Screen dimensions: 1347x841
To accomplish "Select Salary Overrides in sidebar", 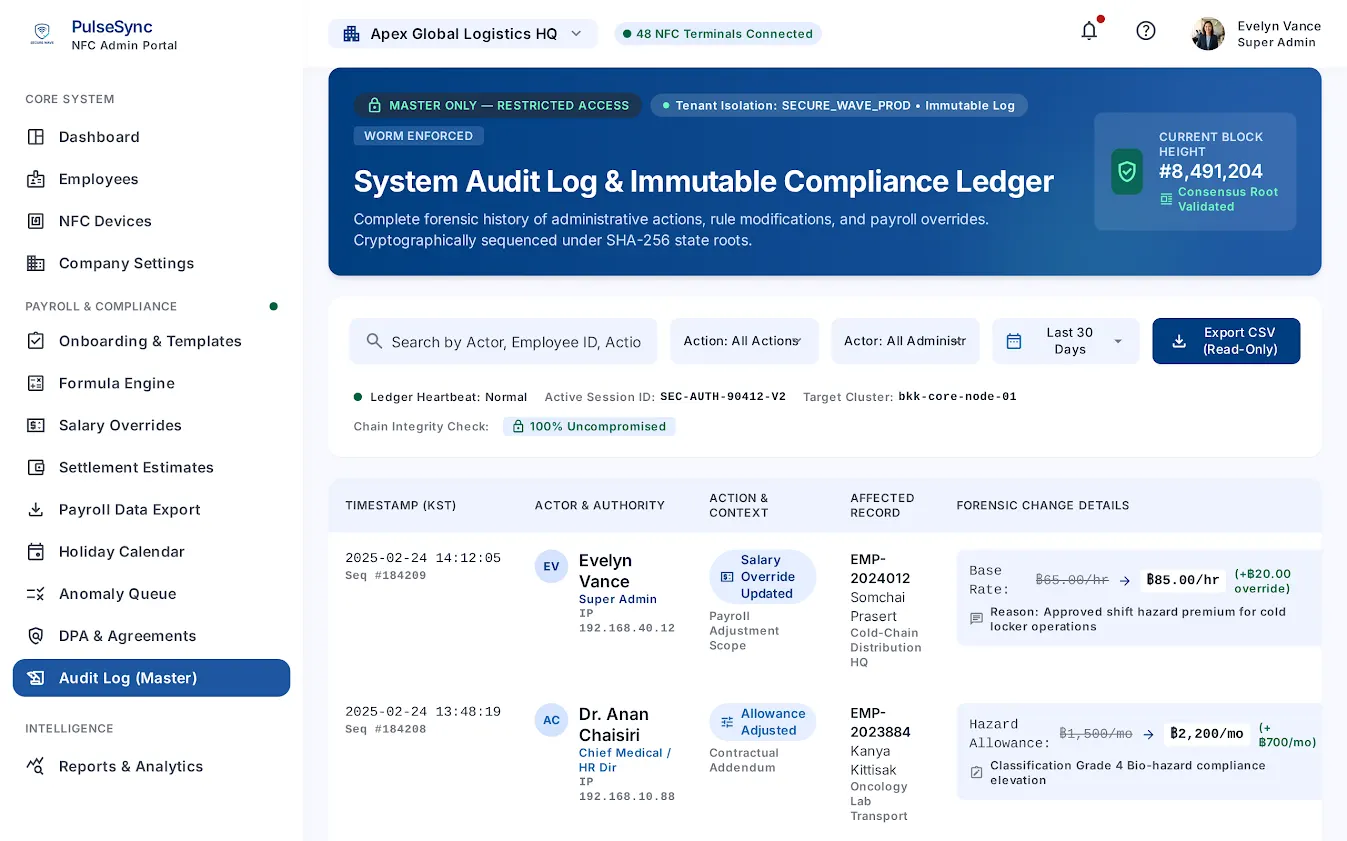I will tap(151, 425).
